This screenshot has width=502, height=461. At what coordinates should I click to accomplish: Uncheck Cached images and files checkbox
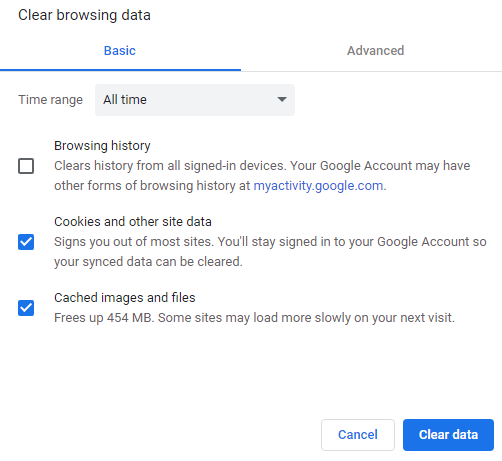(x=26, y=308)
